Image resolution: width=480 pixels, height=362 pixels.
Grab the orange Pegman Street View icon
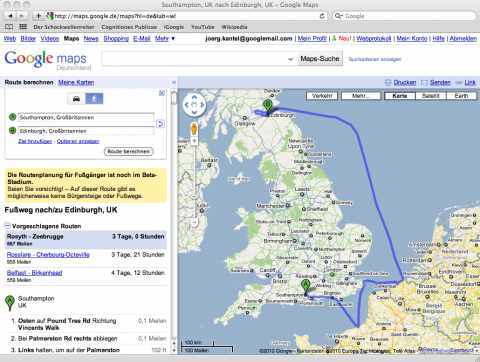click(194, 129)
